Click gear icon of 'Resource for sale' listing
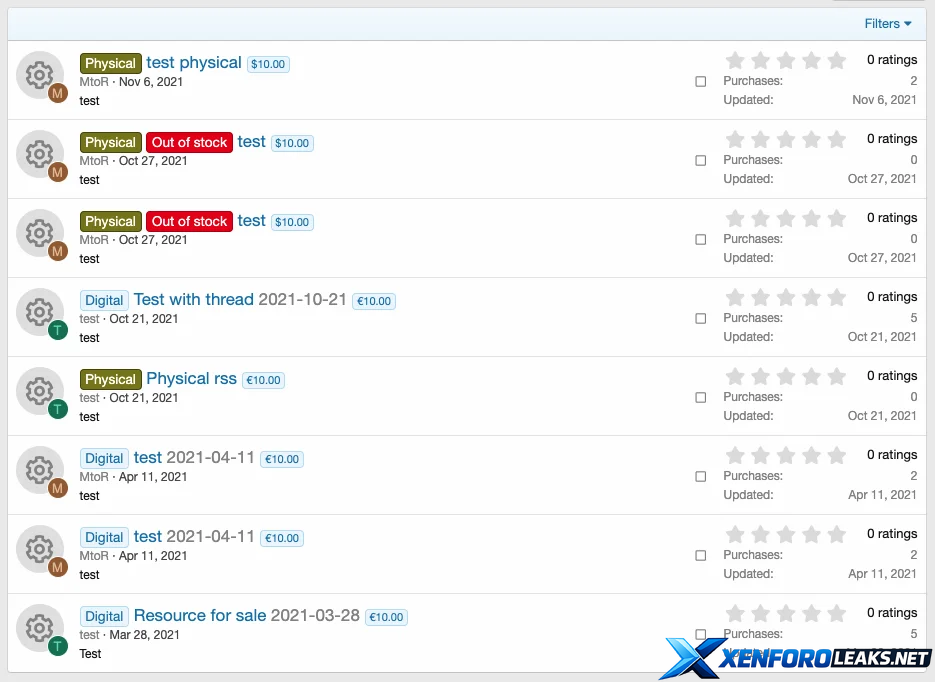Viewport: 935px width, 682px height. point(39,627)
